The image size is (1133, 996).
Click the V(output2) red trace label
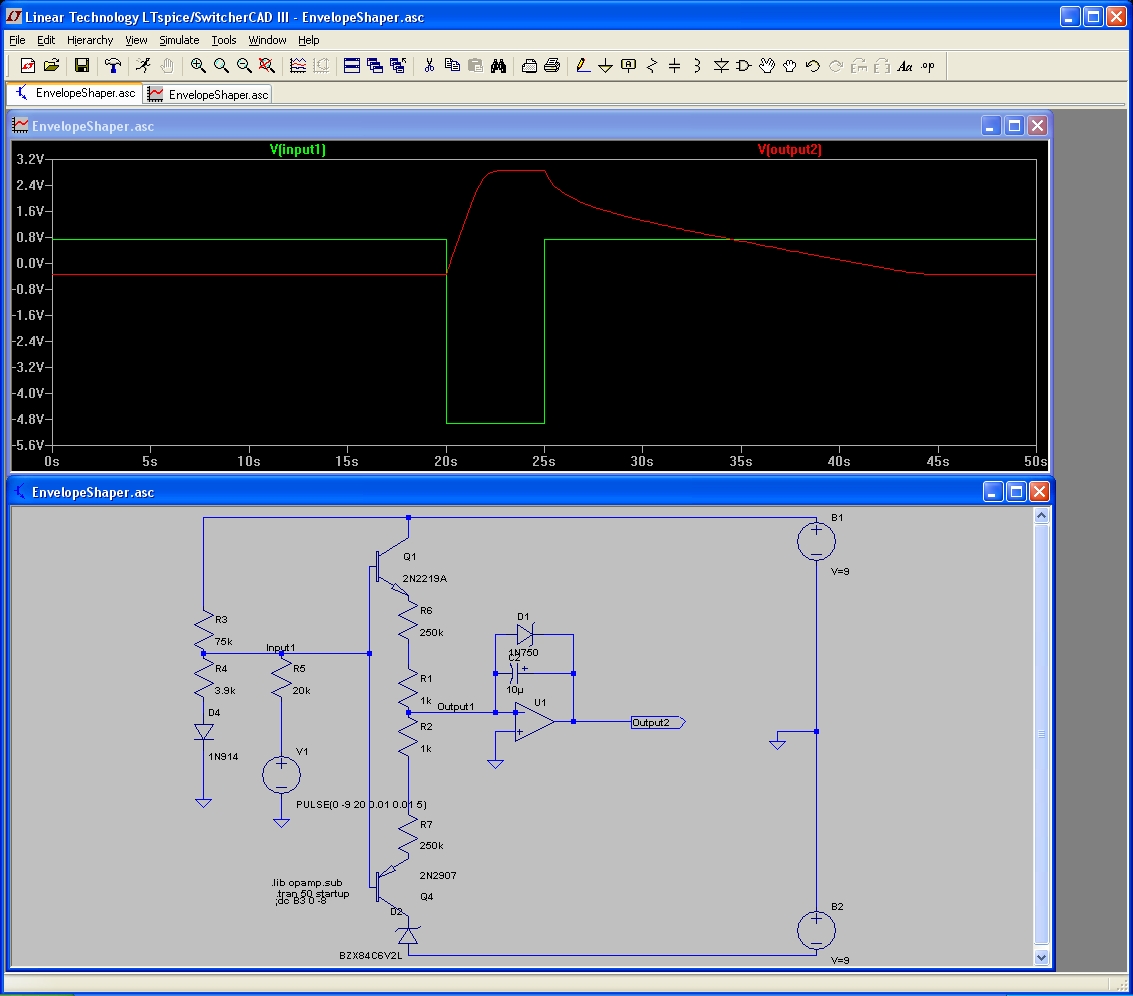(789, 149)
